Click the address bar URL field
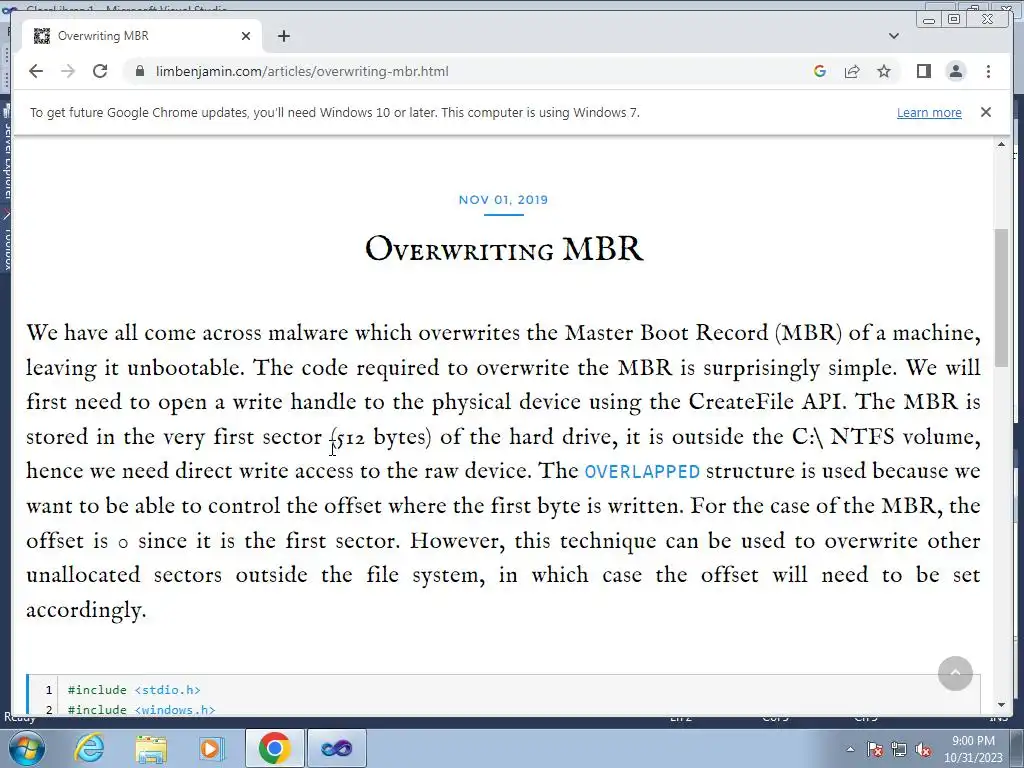 tap(302, 71)
